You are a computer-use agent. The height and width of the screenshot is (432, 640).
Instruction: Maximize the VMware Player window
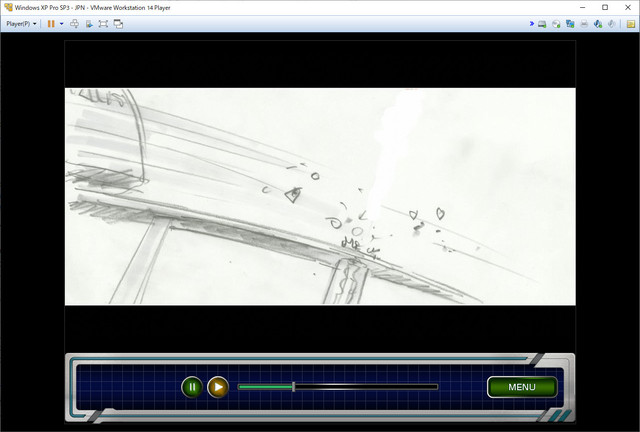(605, 7)
